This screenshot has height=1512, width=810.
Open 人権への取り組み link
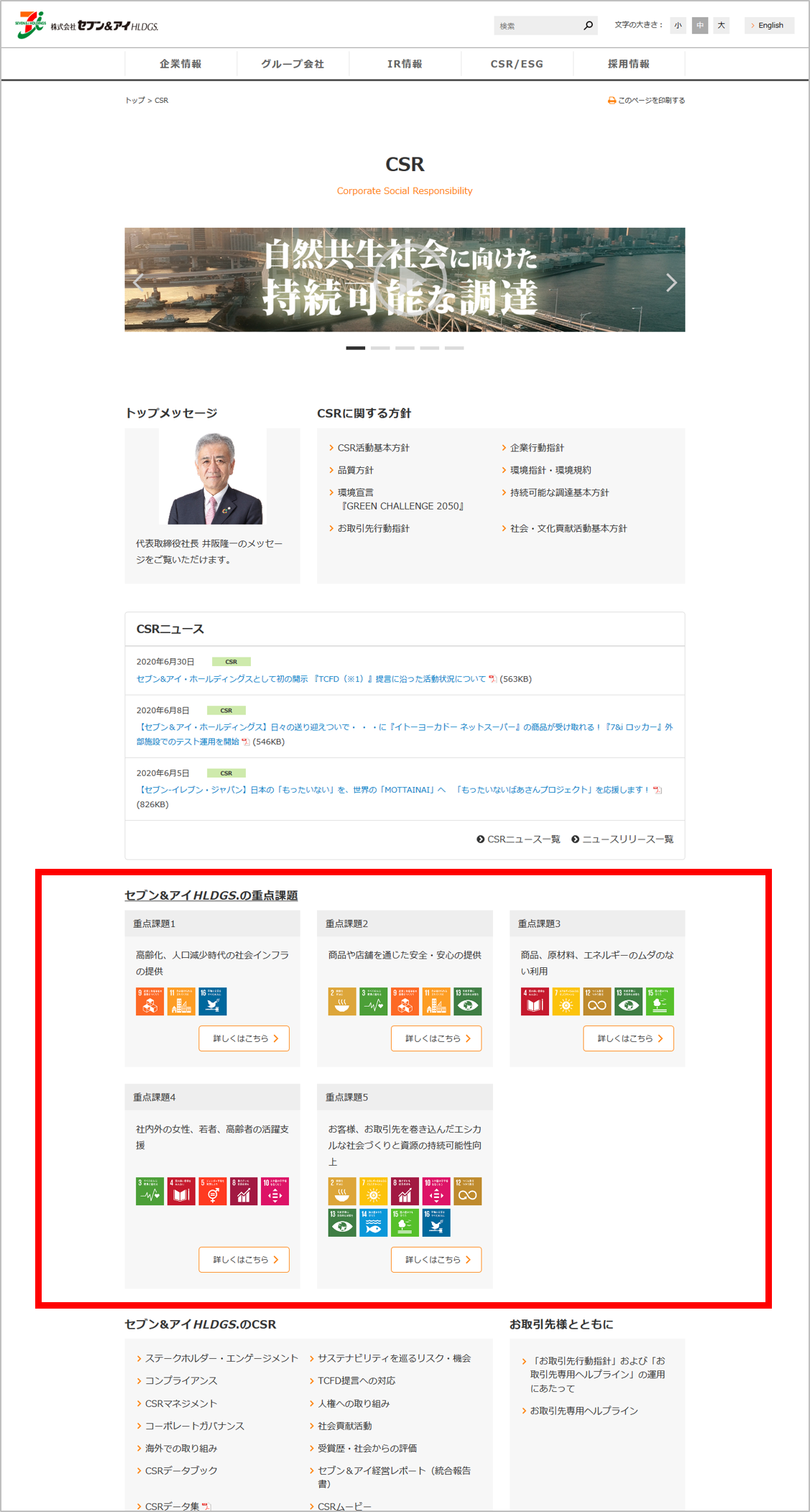click(354, 1403)
